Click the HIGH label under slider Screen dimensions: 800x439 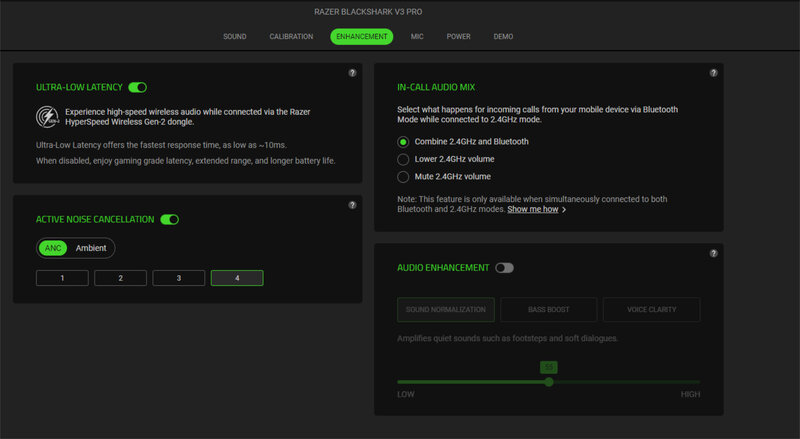point(690,395)
